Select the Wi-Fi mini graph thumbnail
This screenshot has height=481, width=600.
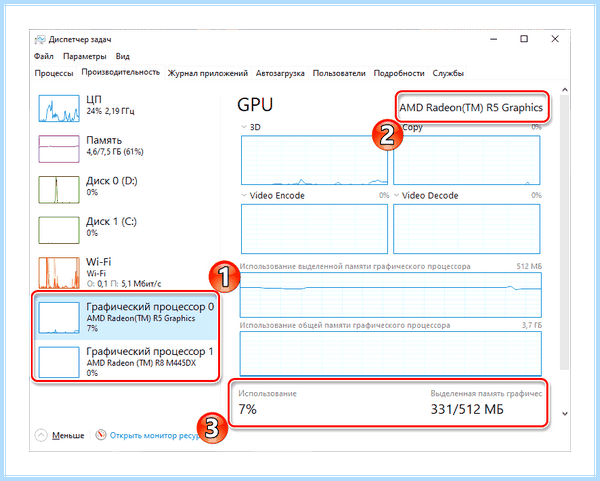click(59, 272)
